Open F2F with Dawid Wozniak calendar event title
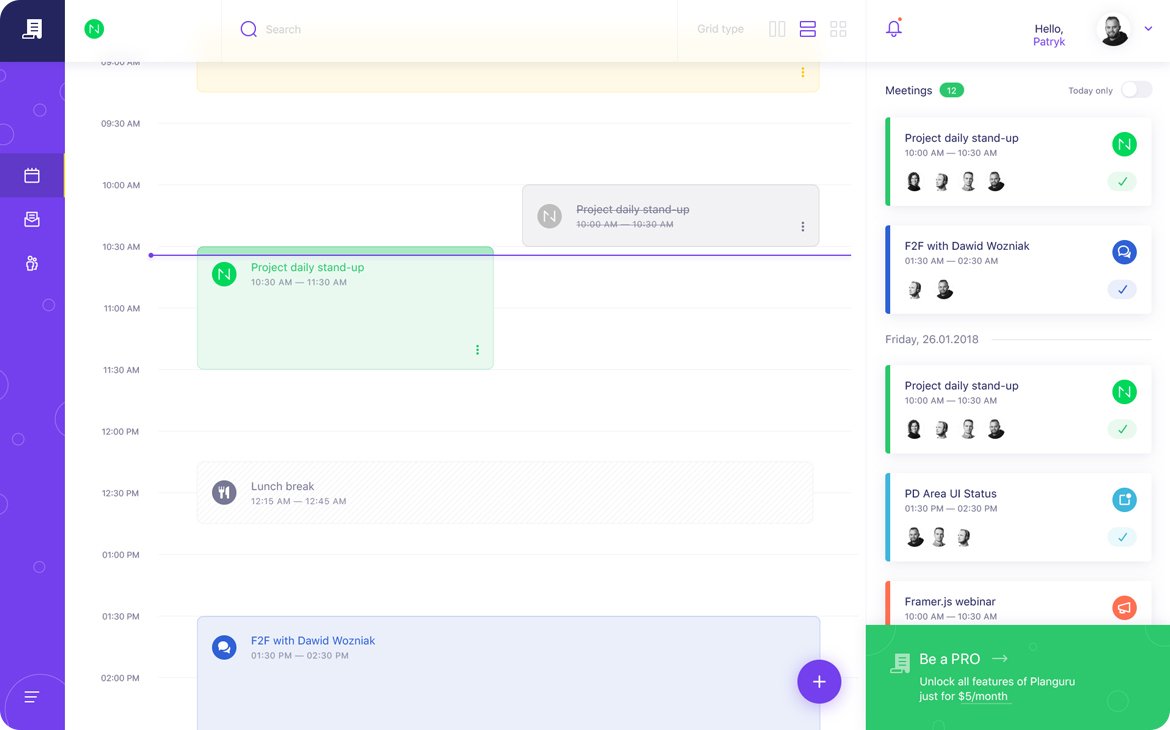This screenshot has width=1170, height=730. [x=313, y=640]
